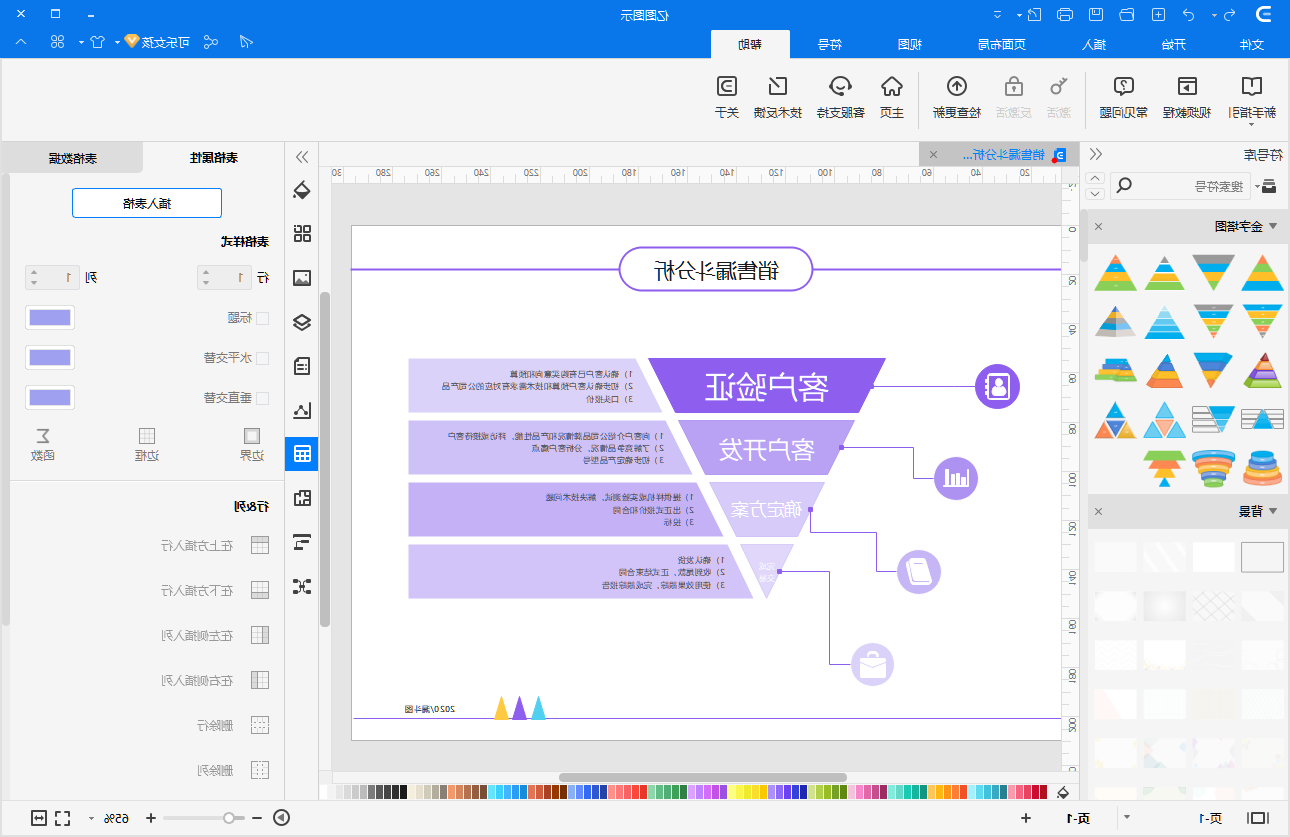Image resolution: width=1290 pixels, height=837 pixels.
Task: Collapse the ribbon with caret arrow
Action: pyautogui.click(x=23, y=42)
